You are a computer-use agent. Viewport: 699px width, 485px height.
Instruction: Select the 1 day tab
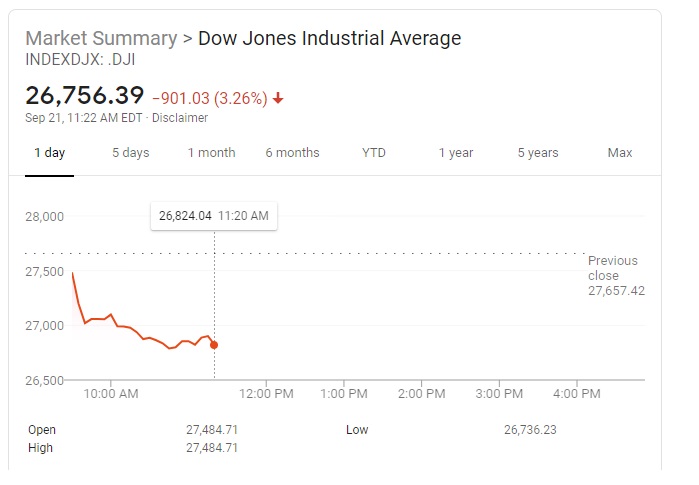49,153
